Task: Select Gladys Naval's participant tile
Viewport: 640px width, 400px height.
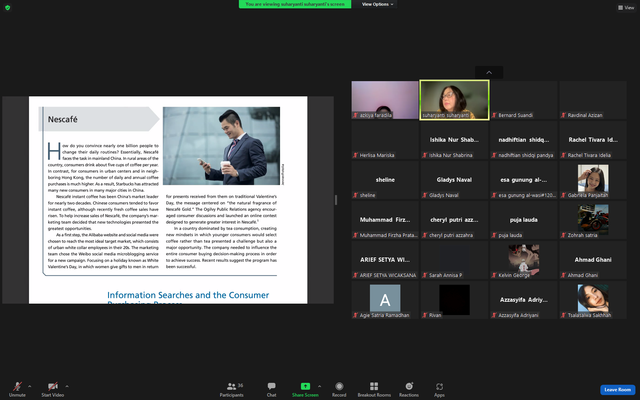Action: 454,180
